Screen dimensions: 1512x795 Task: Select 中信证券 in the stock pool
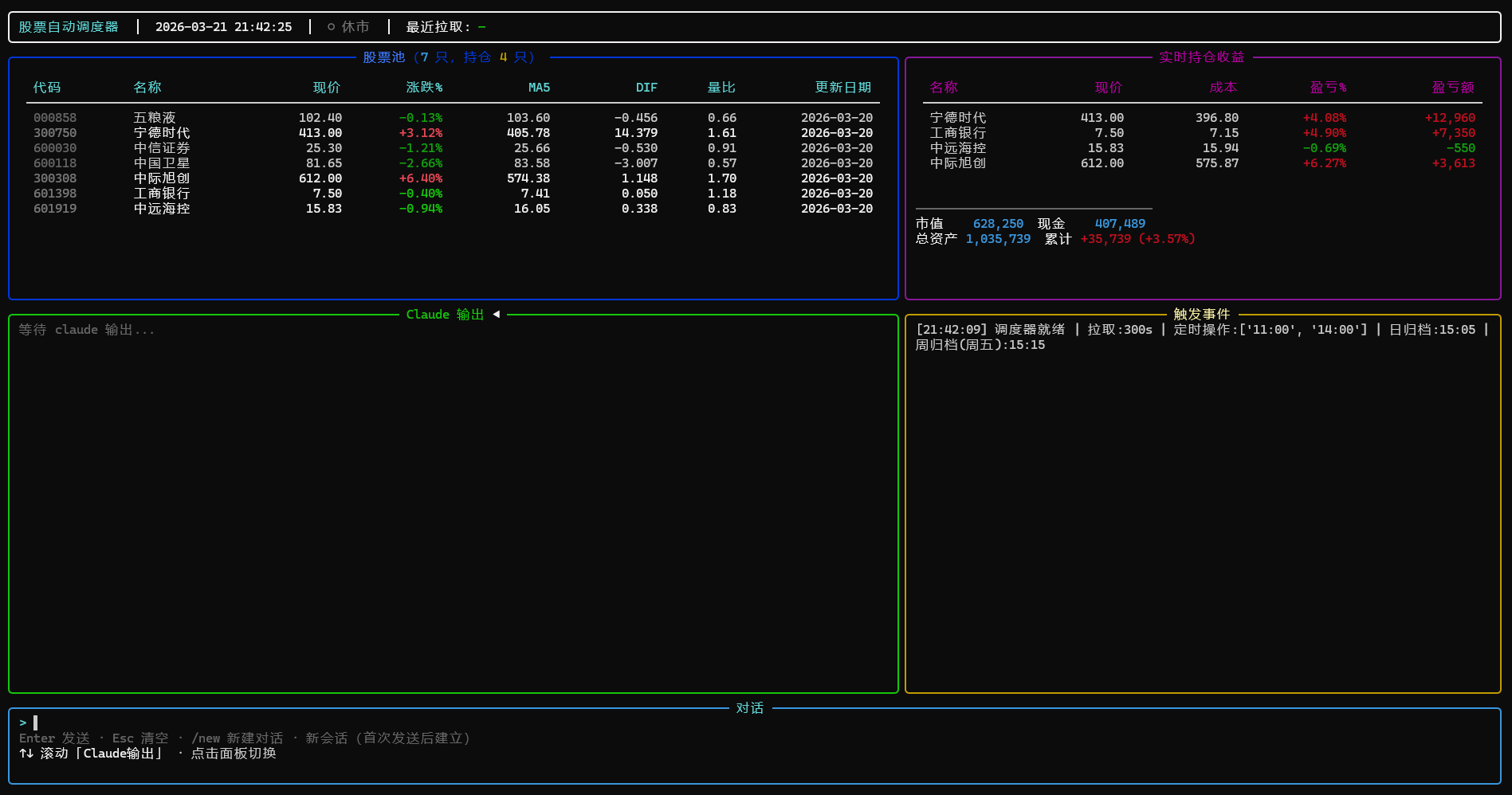point(162,148)
